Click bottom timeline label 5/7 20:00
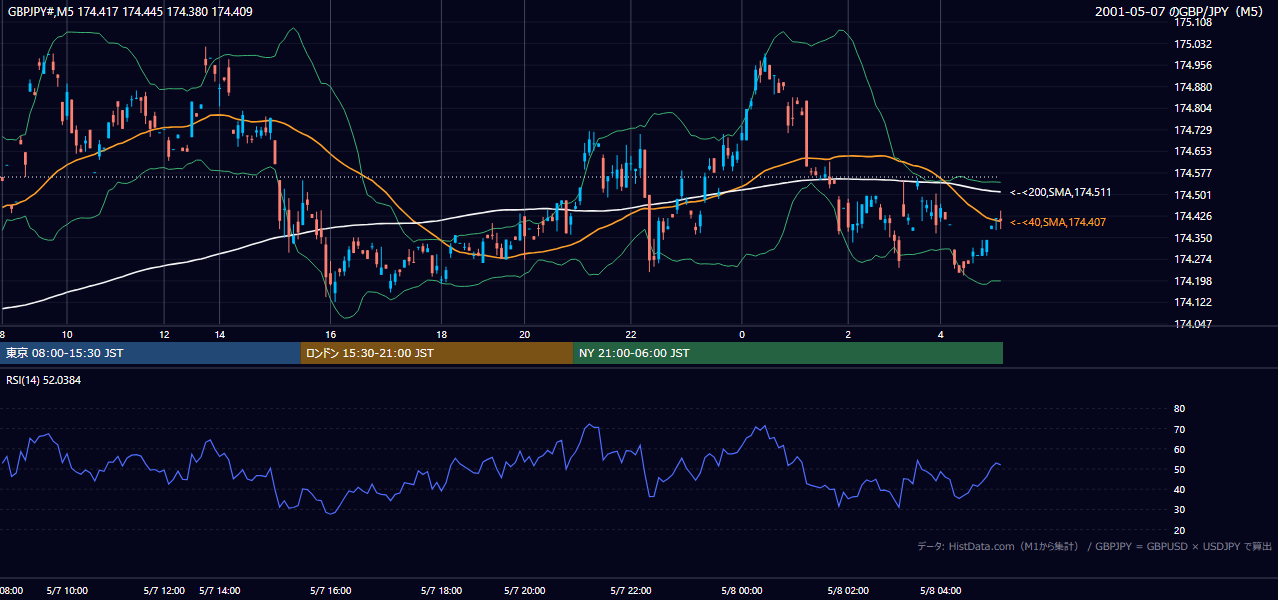This screenshot has width=1278, height=600. 525,591
